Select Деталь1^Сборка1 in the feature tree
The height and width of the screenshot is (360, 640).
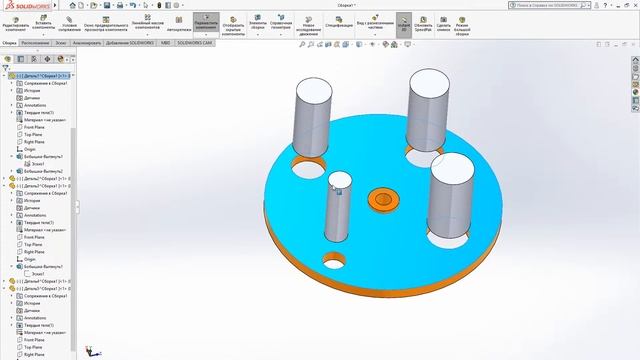tap(40, 76)
